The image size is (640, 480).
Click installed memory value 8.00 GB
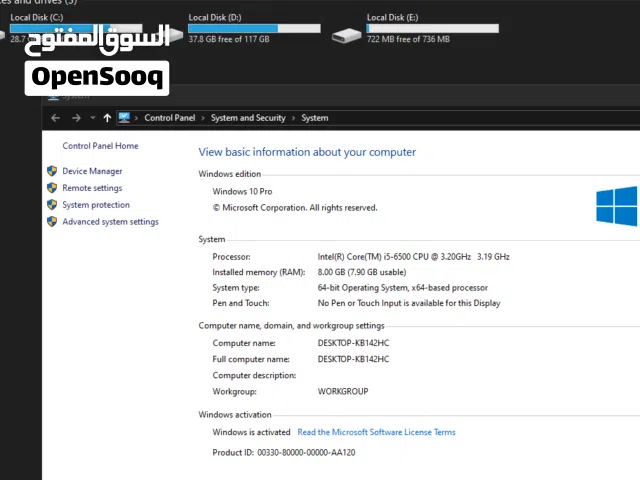[x=362, y=272]
